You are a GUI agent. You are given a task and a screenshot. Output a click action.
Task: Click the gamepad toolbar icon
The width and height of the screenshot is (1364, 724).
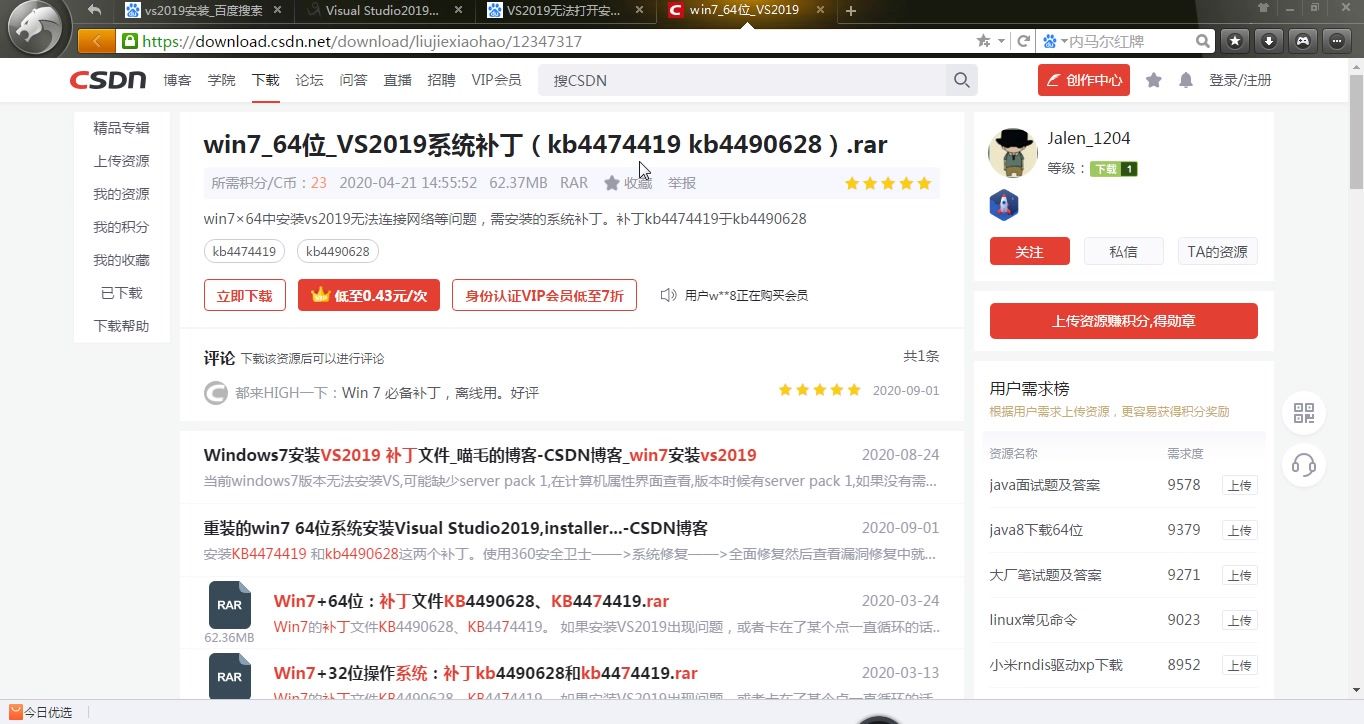pyautogui.click(x=1302, y=41)
